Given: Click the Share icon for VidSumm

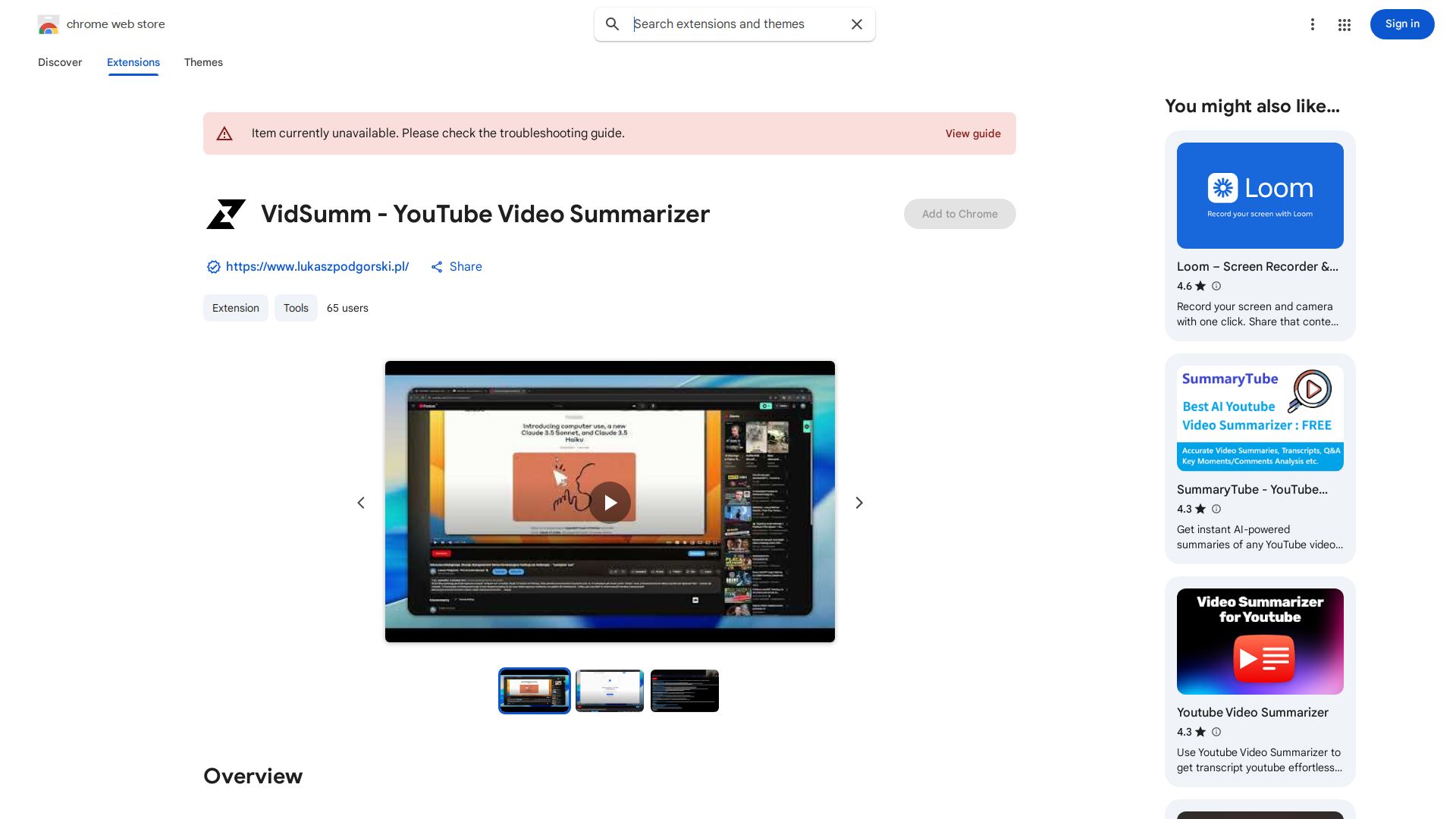Looking at the screenshot, I should (x=437, y=267).
